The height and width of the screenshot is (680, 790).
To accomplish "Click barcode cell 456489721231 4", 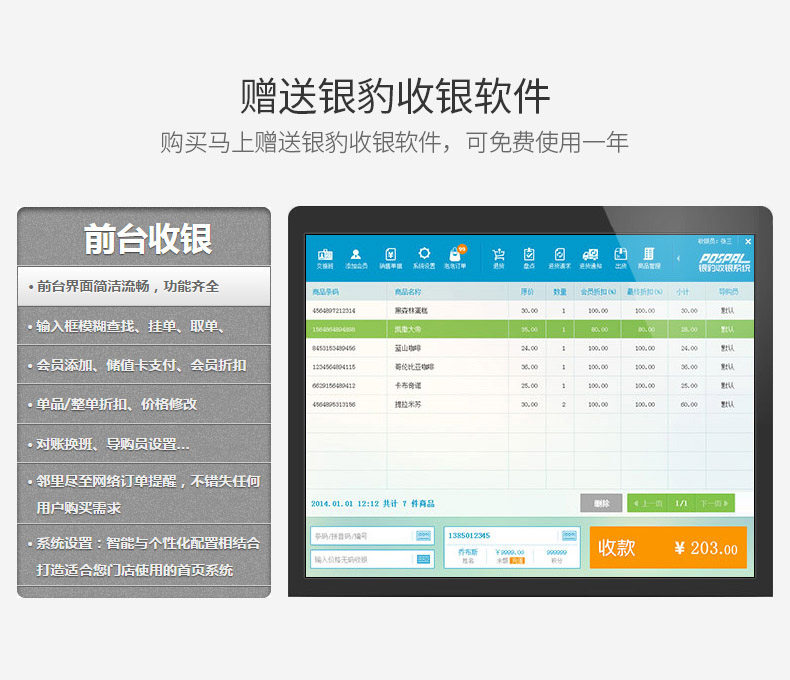I will [334, 311].
